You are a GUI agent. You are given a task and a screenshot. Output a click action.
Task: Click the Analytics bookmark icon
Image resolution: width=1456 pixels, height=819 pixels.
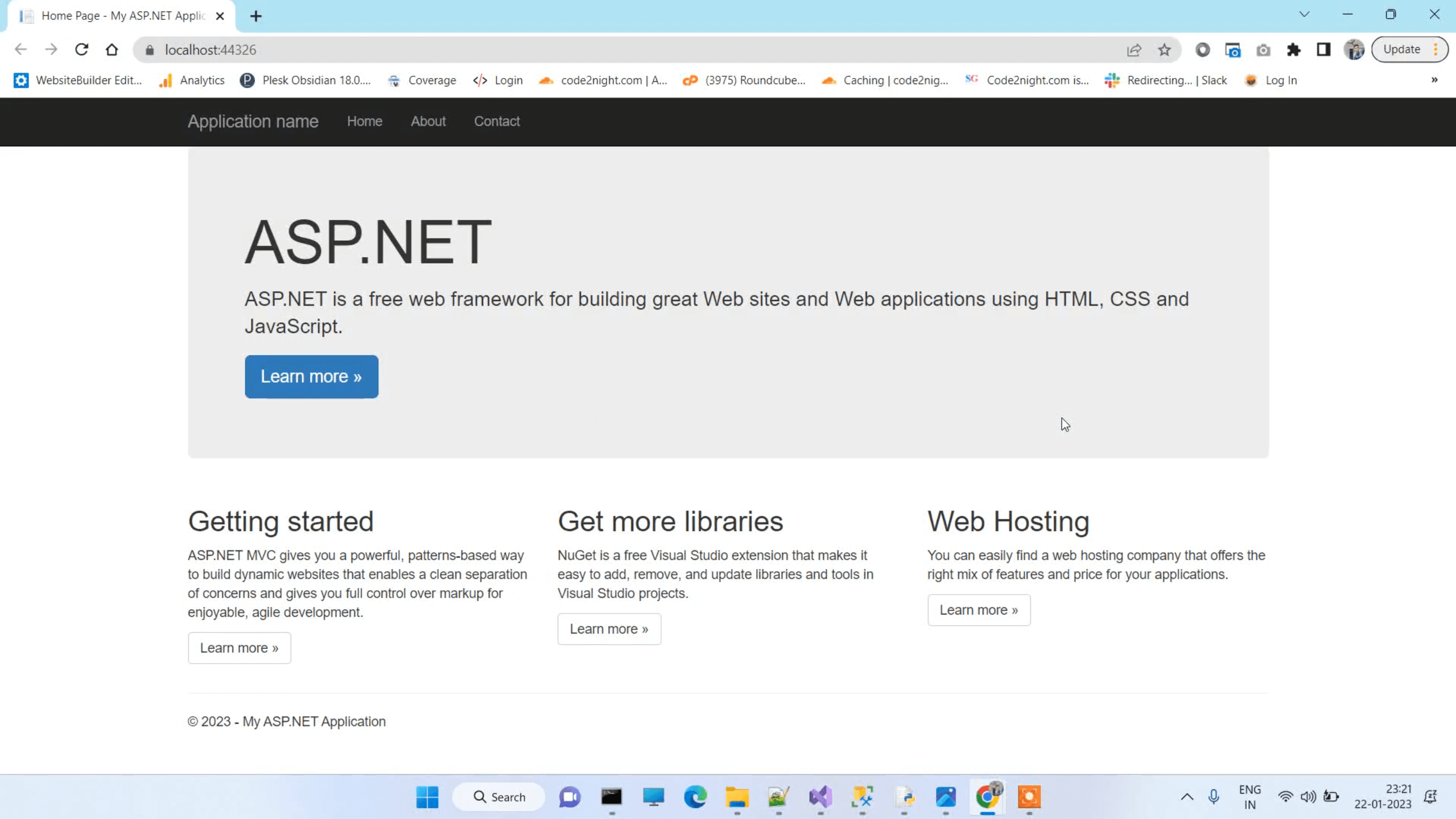[166, 80]
